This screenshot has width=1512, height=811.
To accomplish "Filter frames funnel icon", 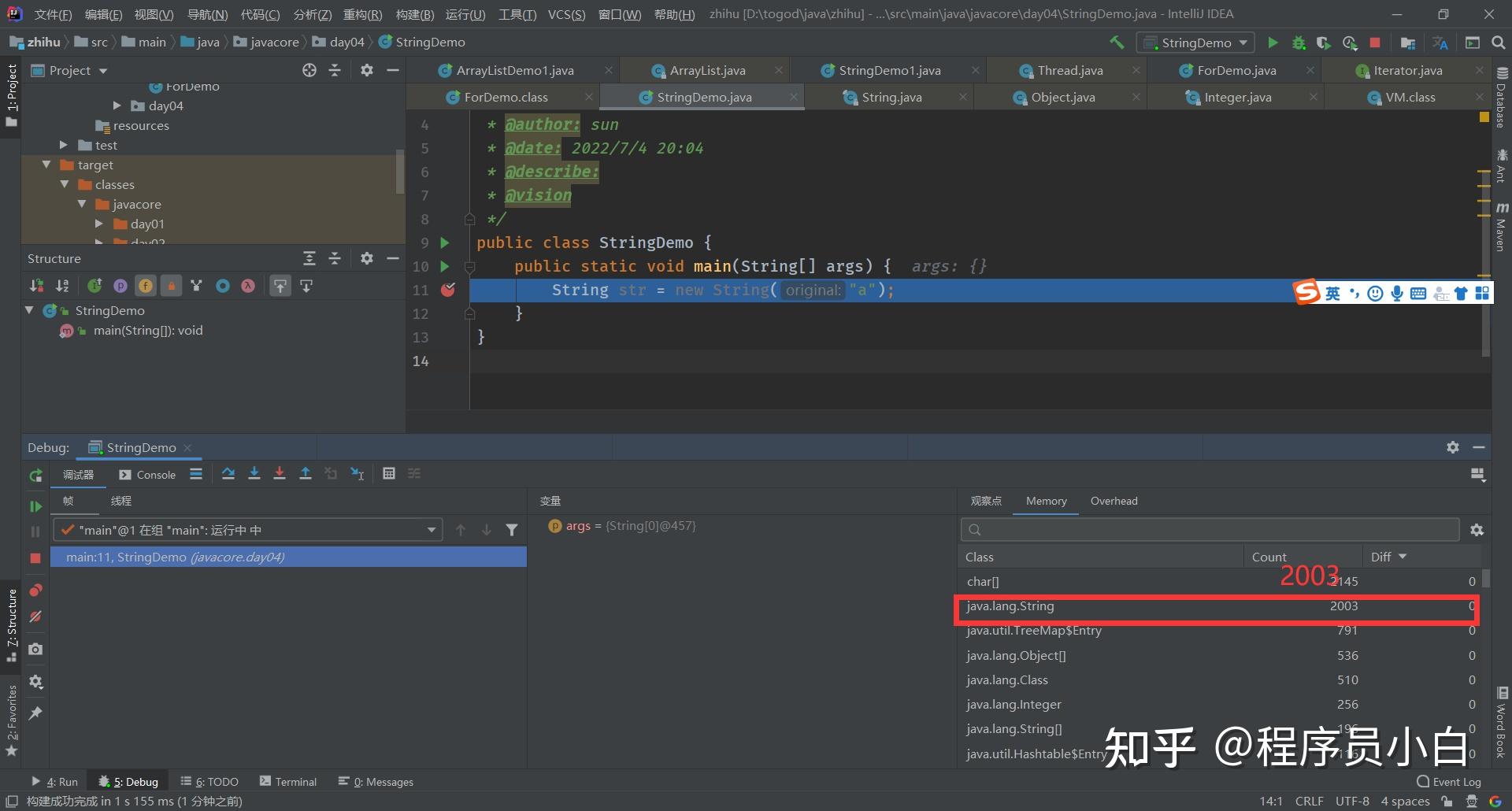I will point(512,530).
